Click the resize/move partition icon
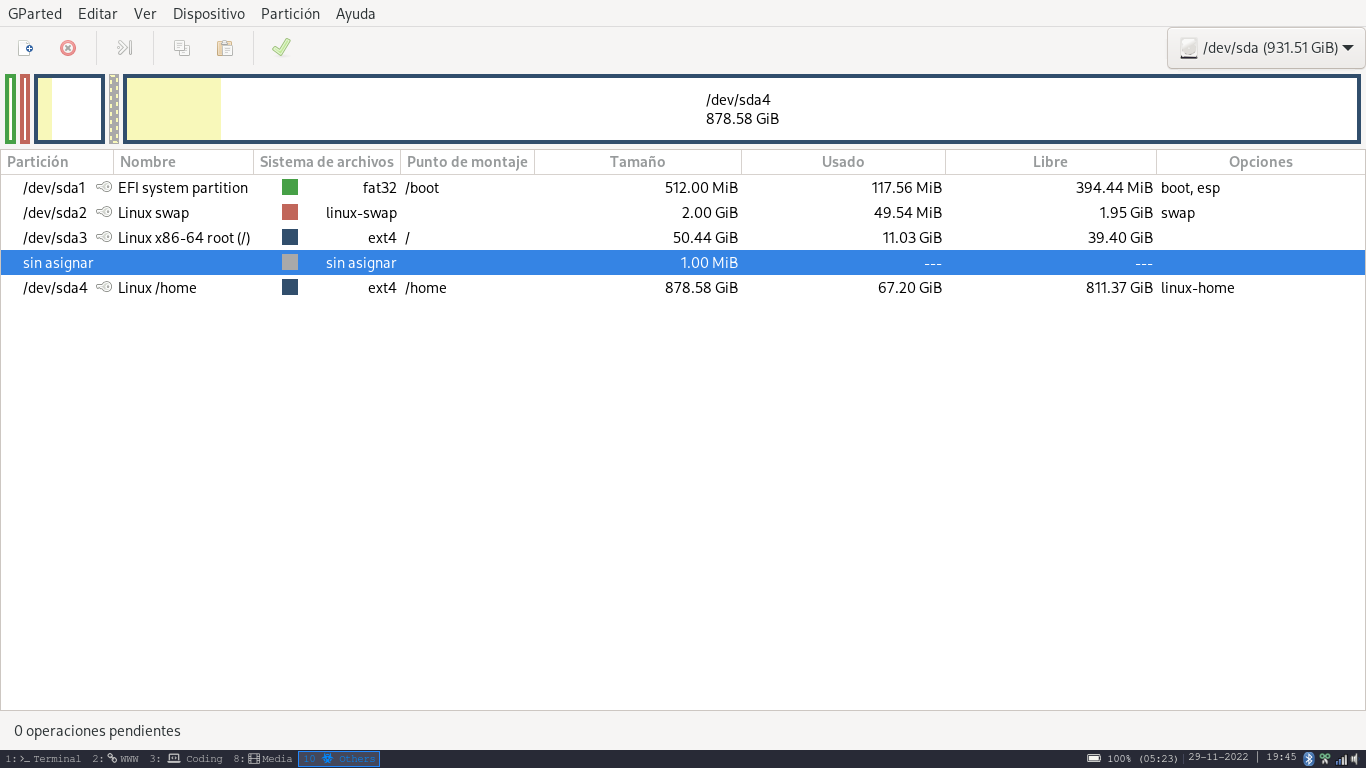Screen dimensions: 1366x768 125,48
